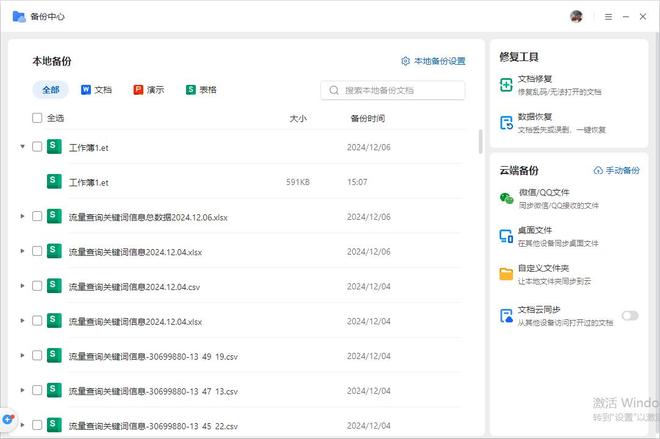Screen dimensions: 660x439
Task: Click the 搜索本地备份文档 search field
Action: click(x=393, y=90)
